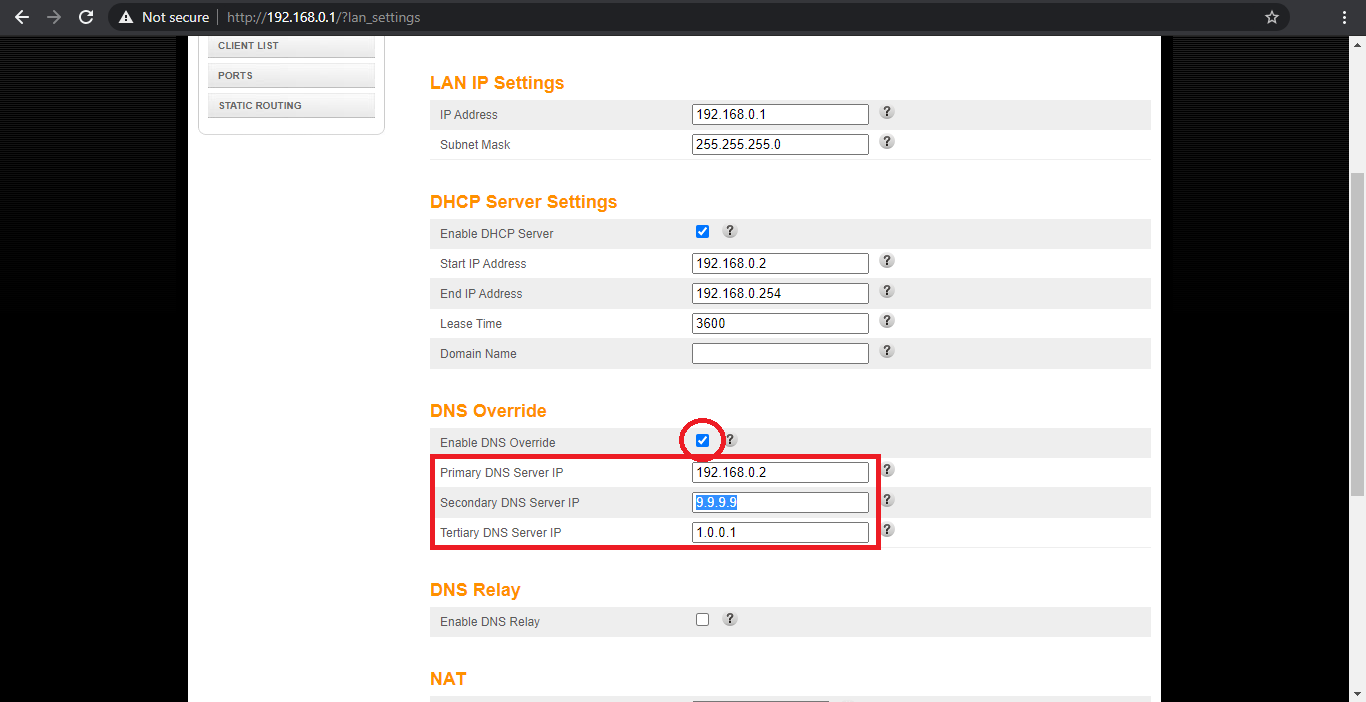Viewport: 1366px width, 702px height.
Task: Open help icon for Secondary DNS Server IP
Action: click(887, 500)
